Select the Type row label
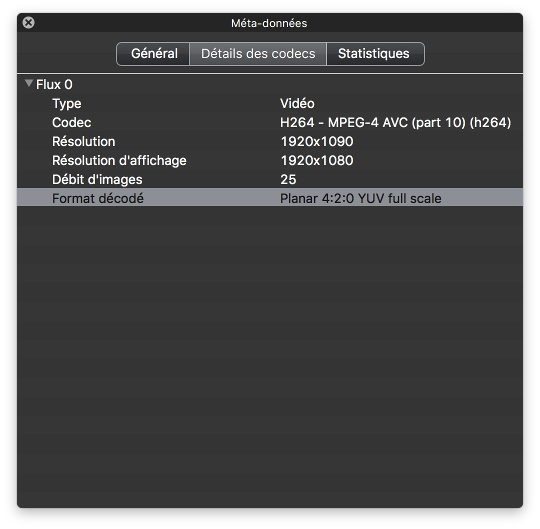This screenshot has width=540, height=529. pyautogui.click(x=67, y=104)
